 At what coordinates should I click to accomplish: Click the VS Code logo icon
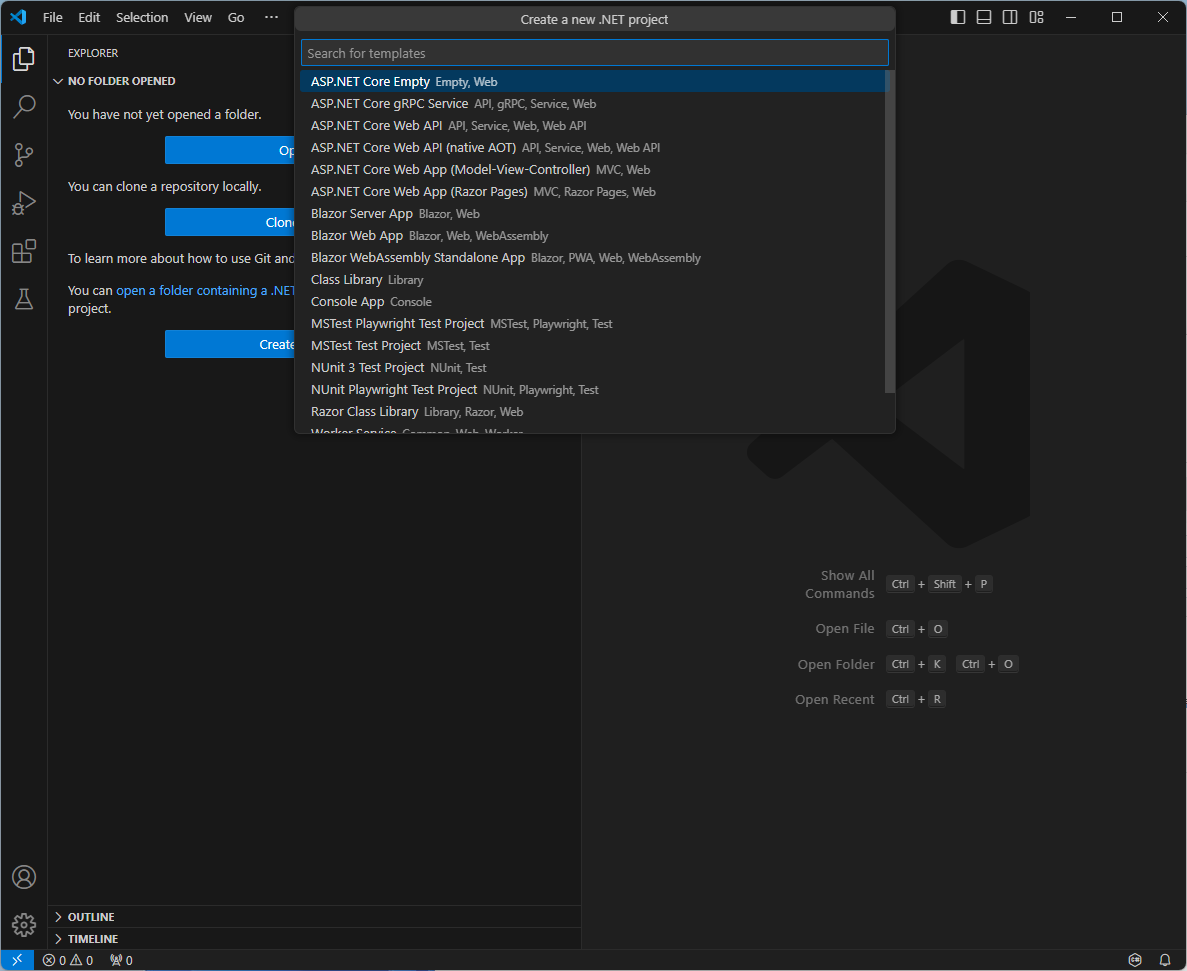[x=18, y=17]
